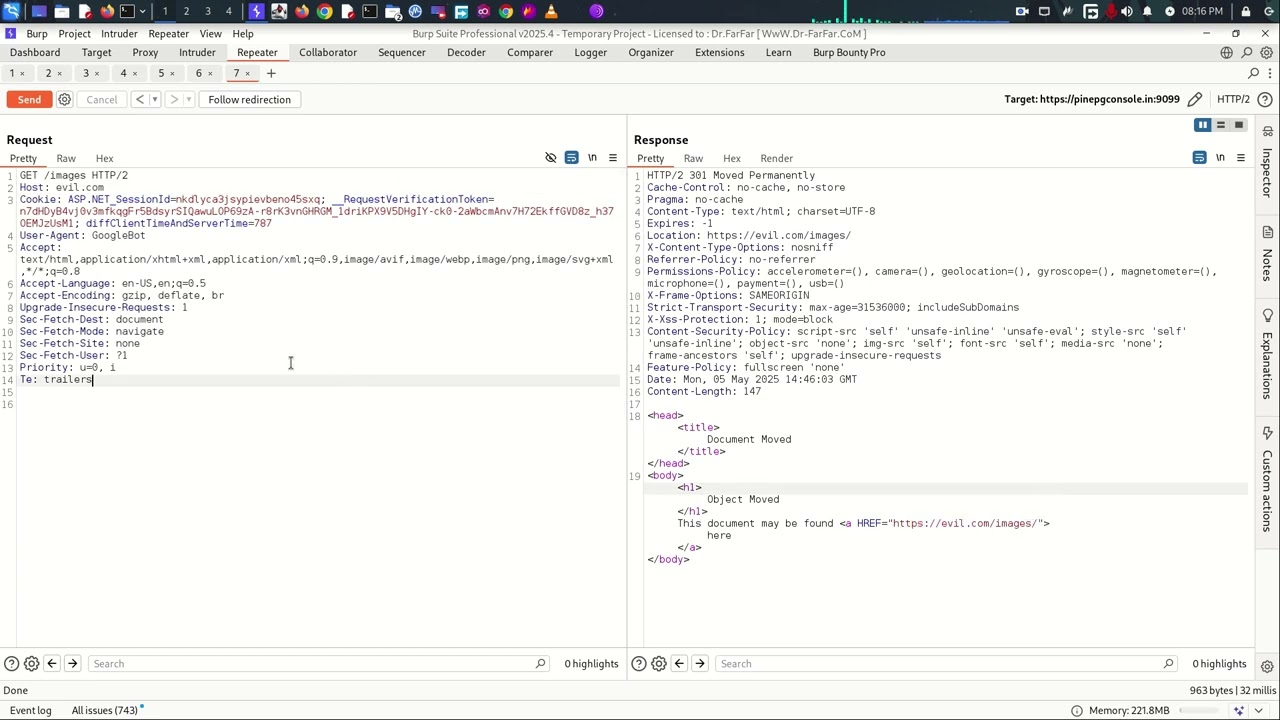Toggle request show newline characters
This screenshot has width=1280, height=720.
pyautogui.click(x=592, y=158)
